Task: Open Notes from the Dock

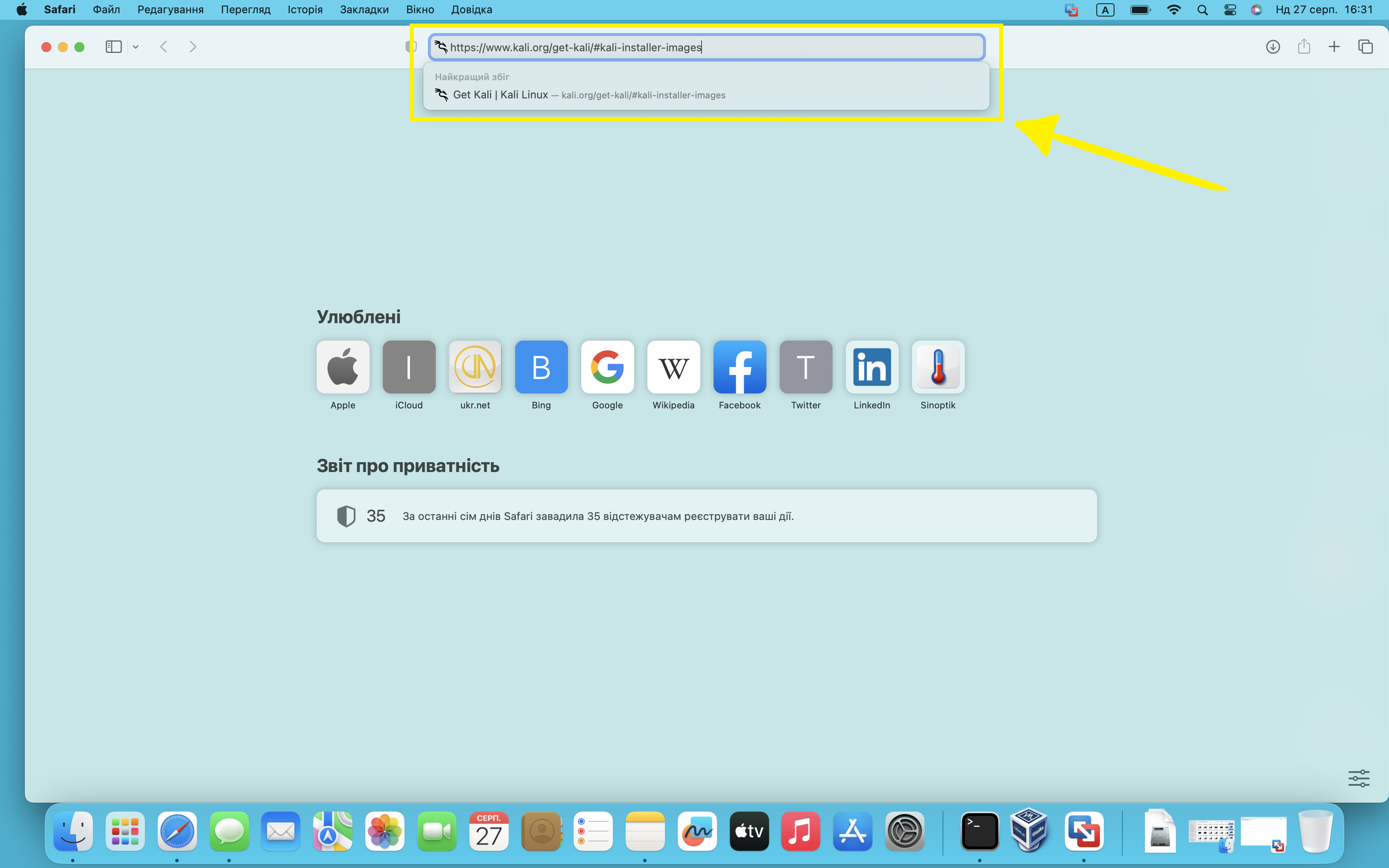Action: tap(645, 831)
